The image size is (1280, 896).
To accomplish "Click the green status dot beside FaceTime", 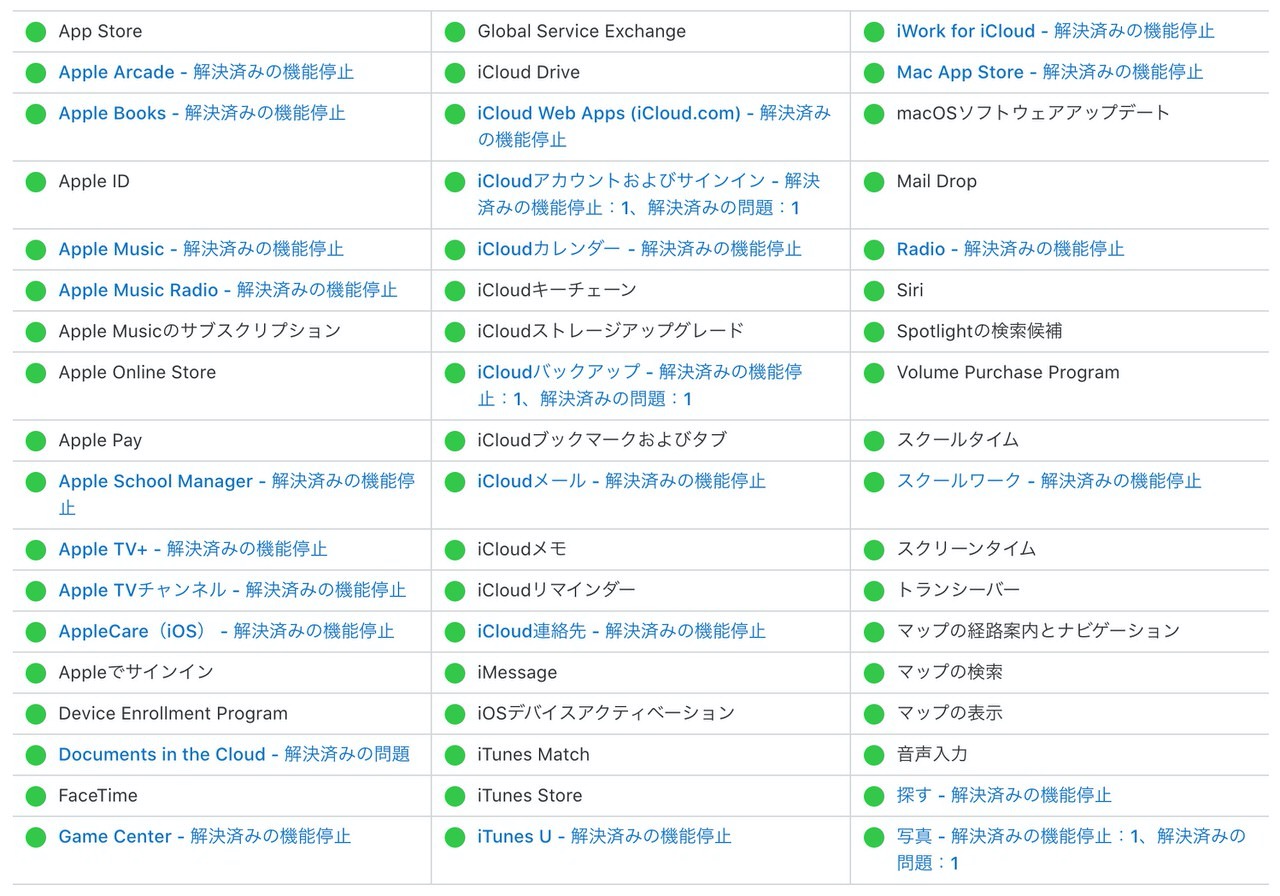I will point(36,796).
